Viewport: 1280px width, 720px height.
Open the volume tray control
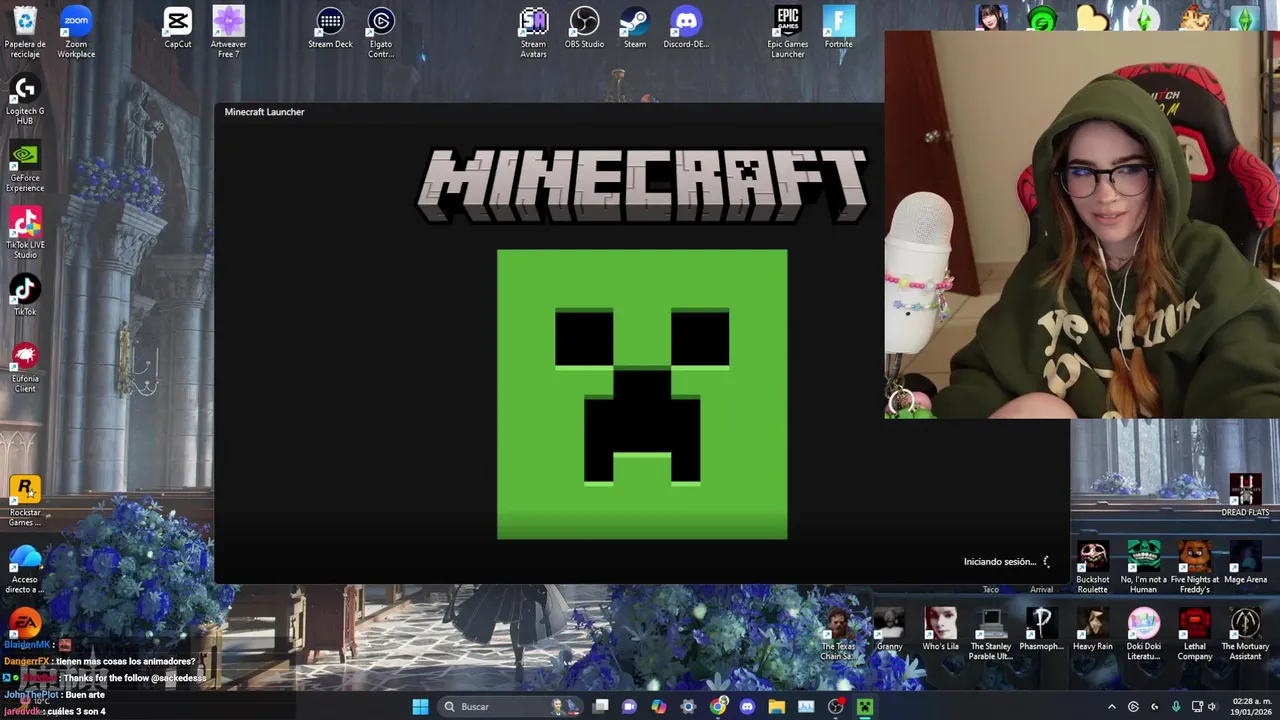1212,707
